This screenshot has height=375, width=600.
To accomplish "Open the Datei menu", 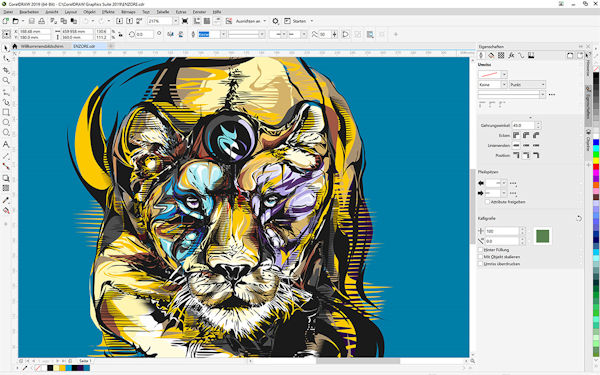I will 8,12.
